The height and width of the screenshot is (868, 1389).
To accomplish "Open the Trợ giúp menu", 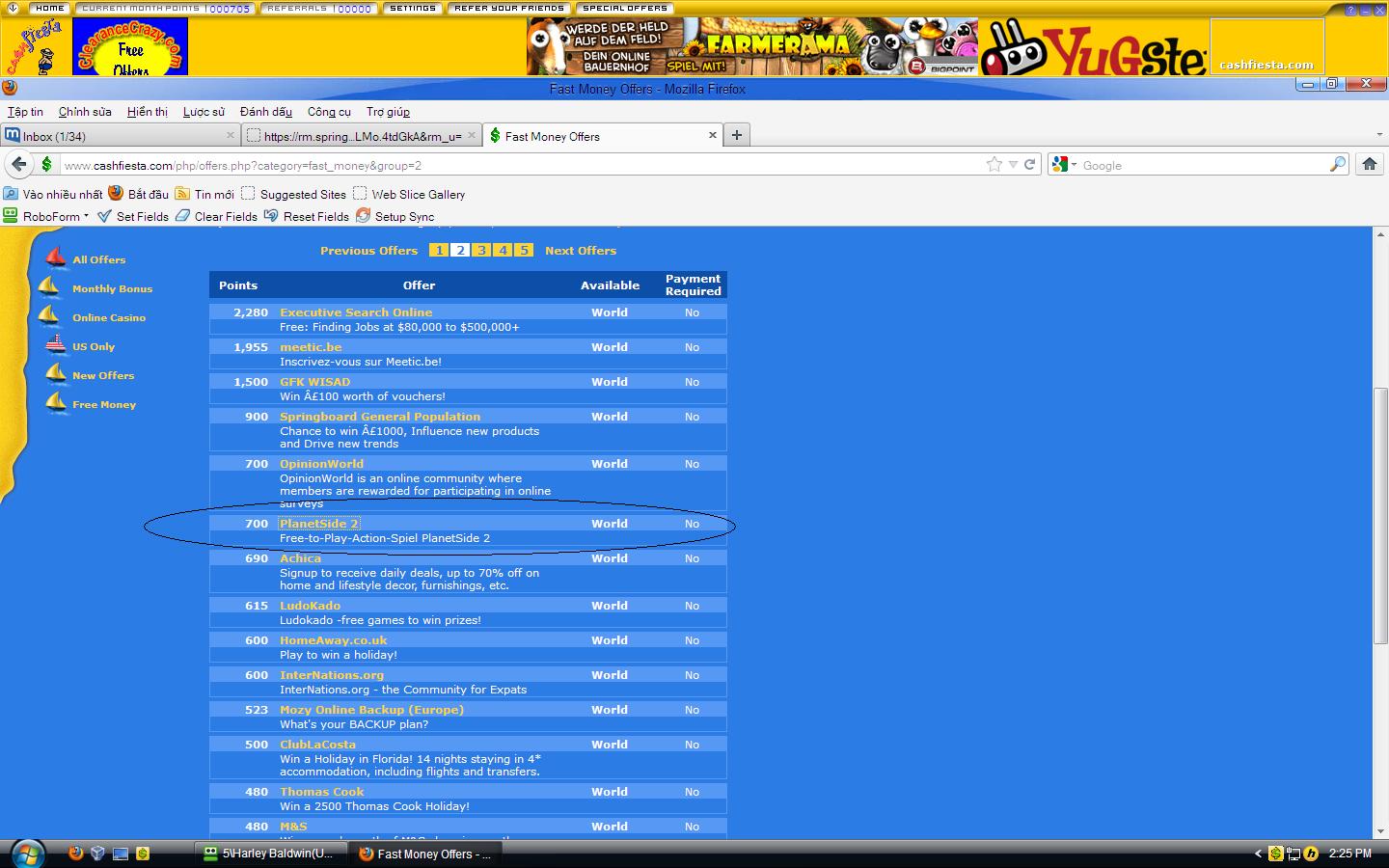I will 388,112.
